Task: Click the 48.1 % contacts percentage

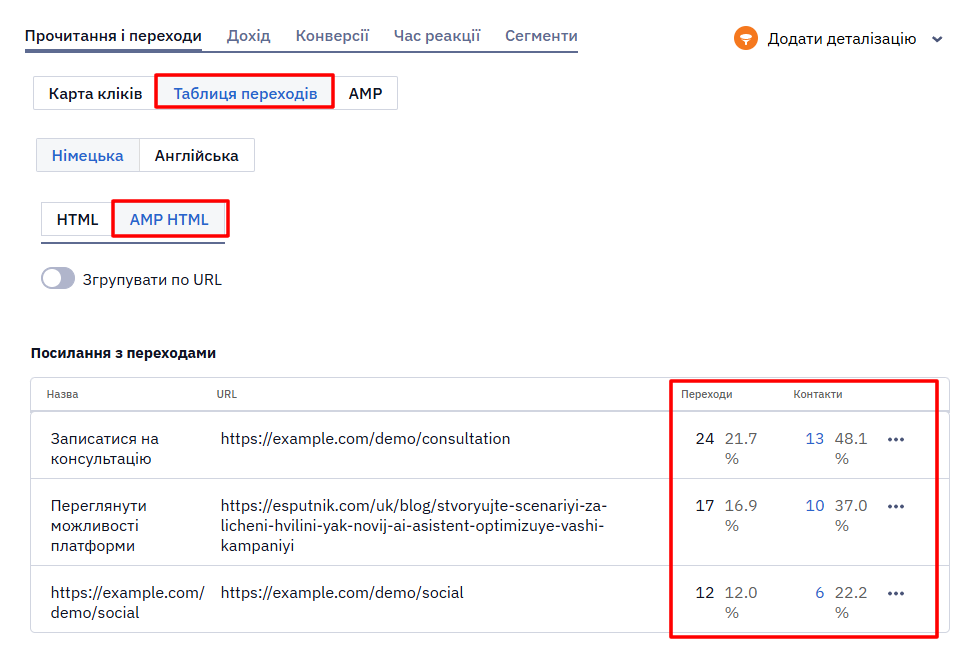Action: 851,449
